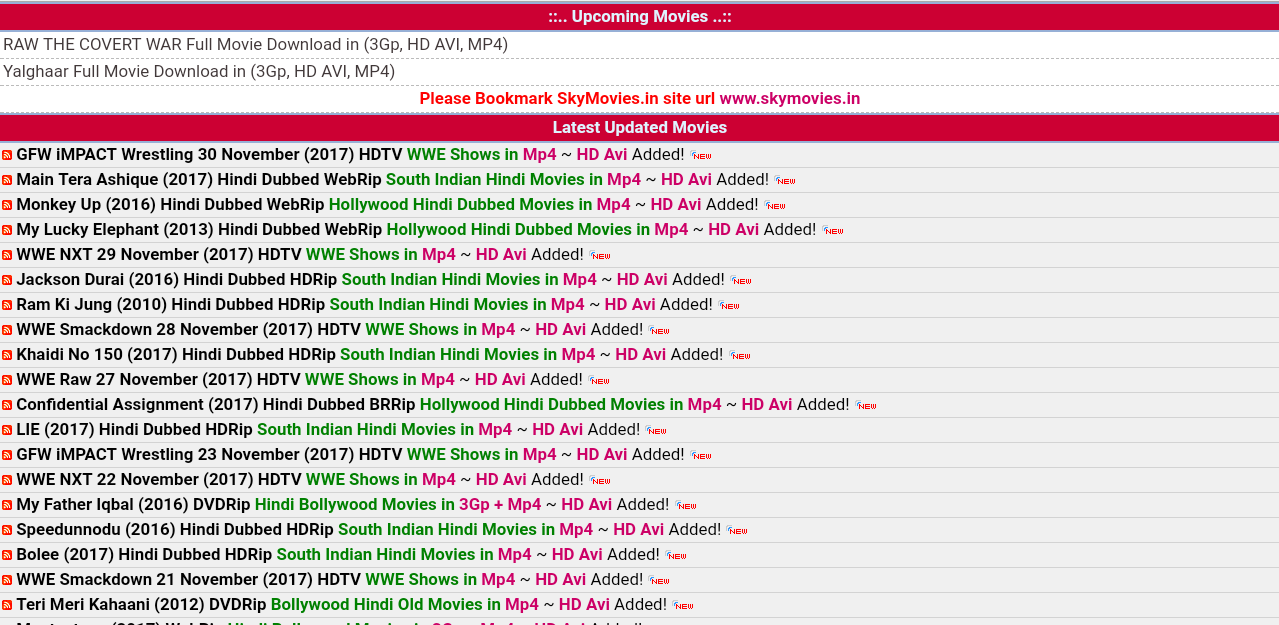Click the feed icon for WWE NXT 29 November
This screenshot has width=1279, height=625.
coord(7,255)
